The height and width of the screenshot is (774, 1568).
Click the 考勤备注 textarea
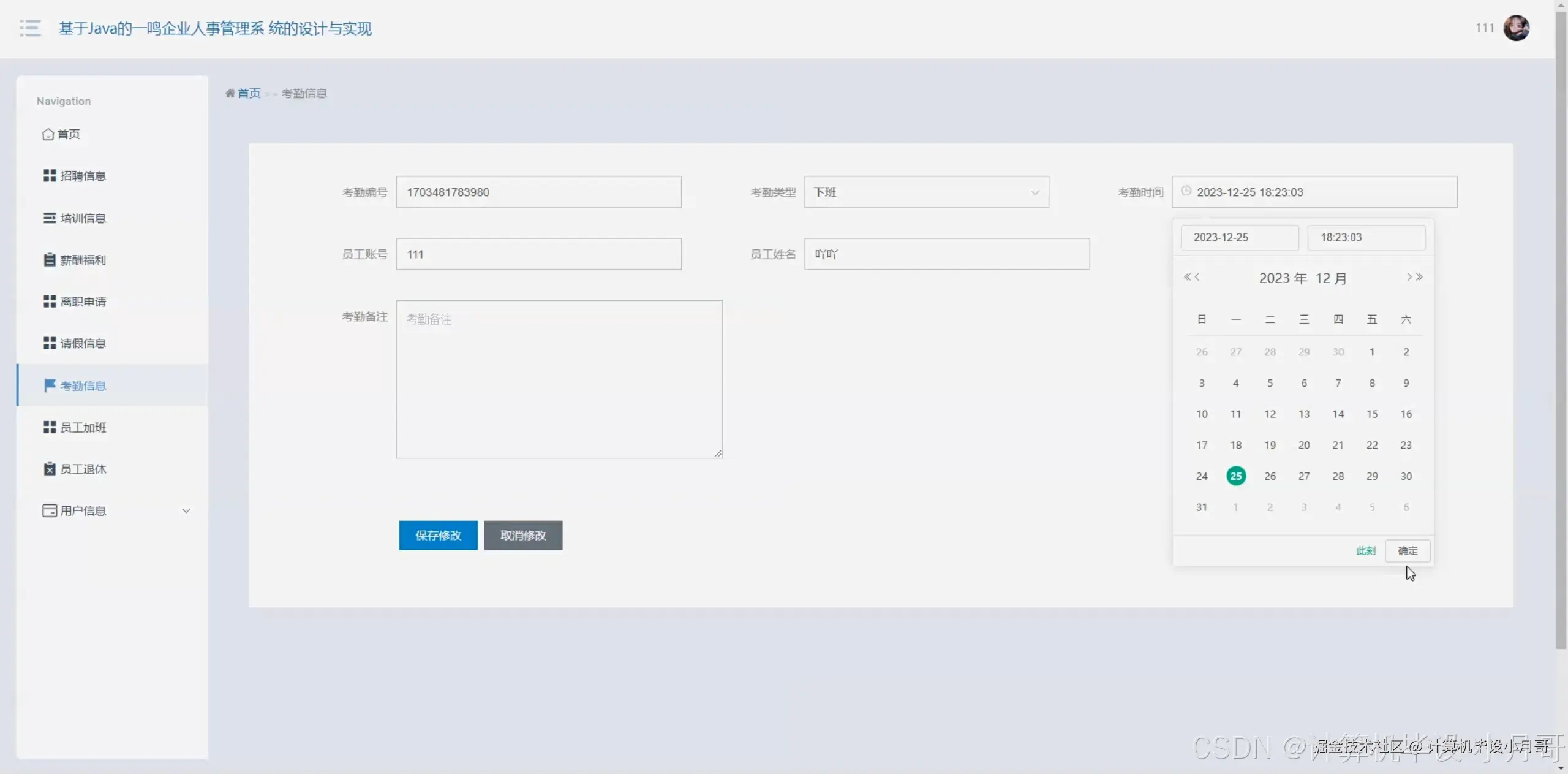(x=559, y=379)
